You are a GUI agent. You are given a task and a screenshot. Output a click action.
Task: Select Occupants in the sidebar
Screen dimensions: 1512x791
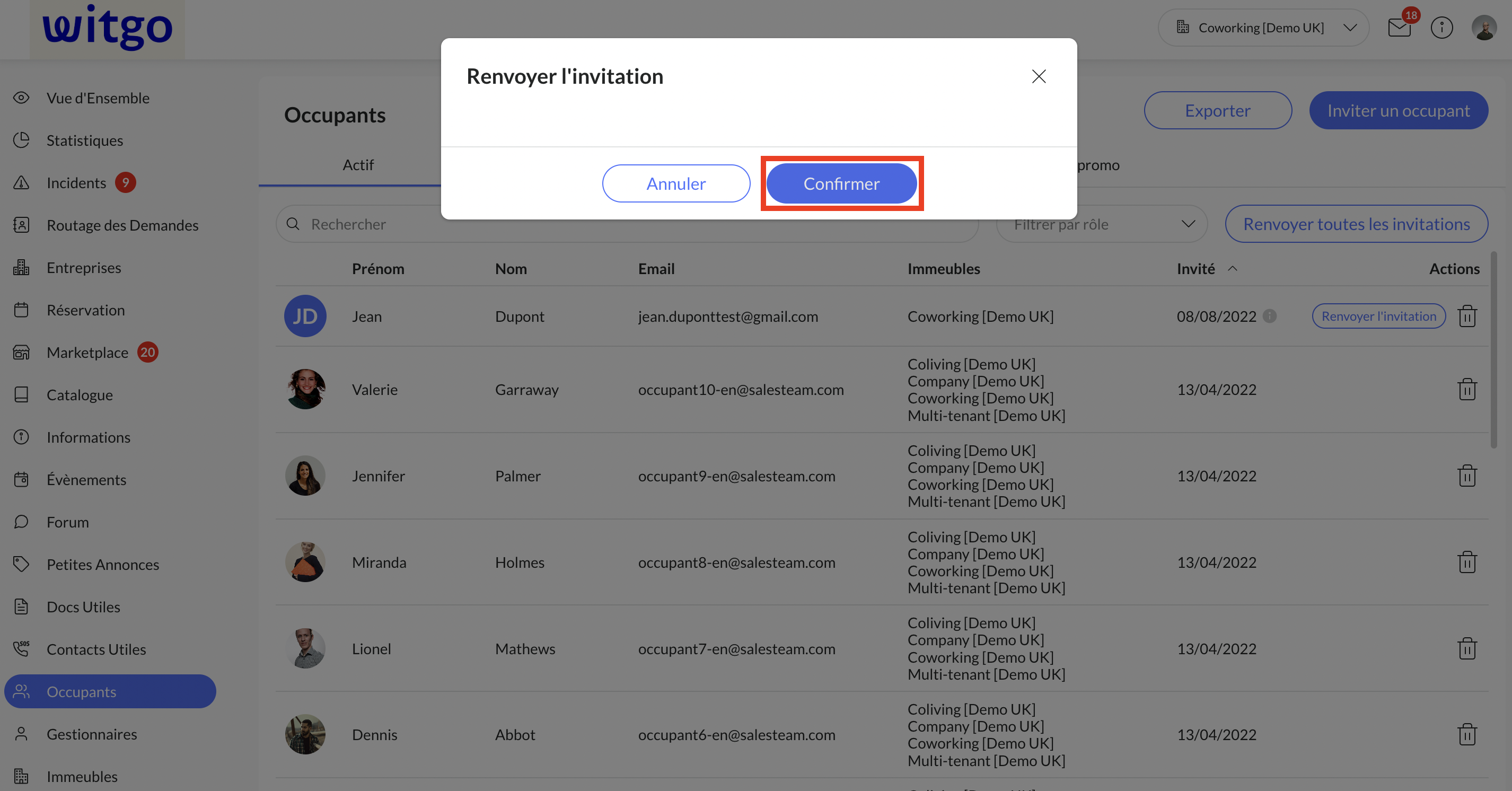110,691
